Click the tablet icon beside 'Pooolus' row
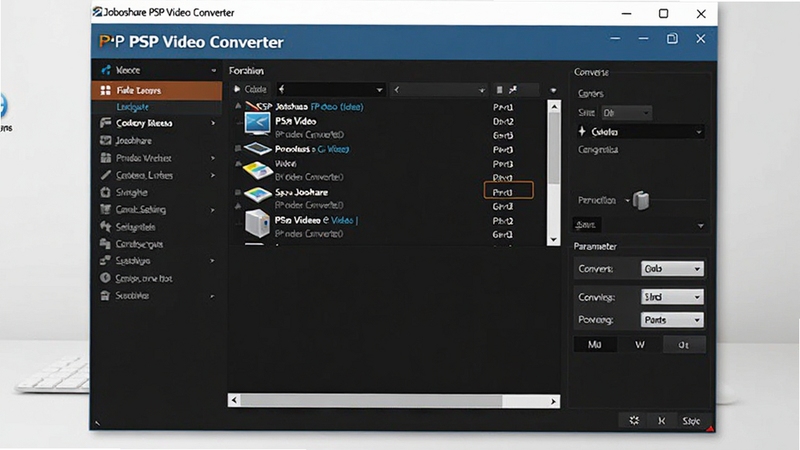Screen dimensions: 800x450 [258, 149]
